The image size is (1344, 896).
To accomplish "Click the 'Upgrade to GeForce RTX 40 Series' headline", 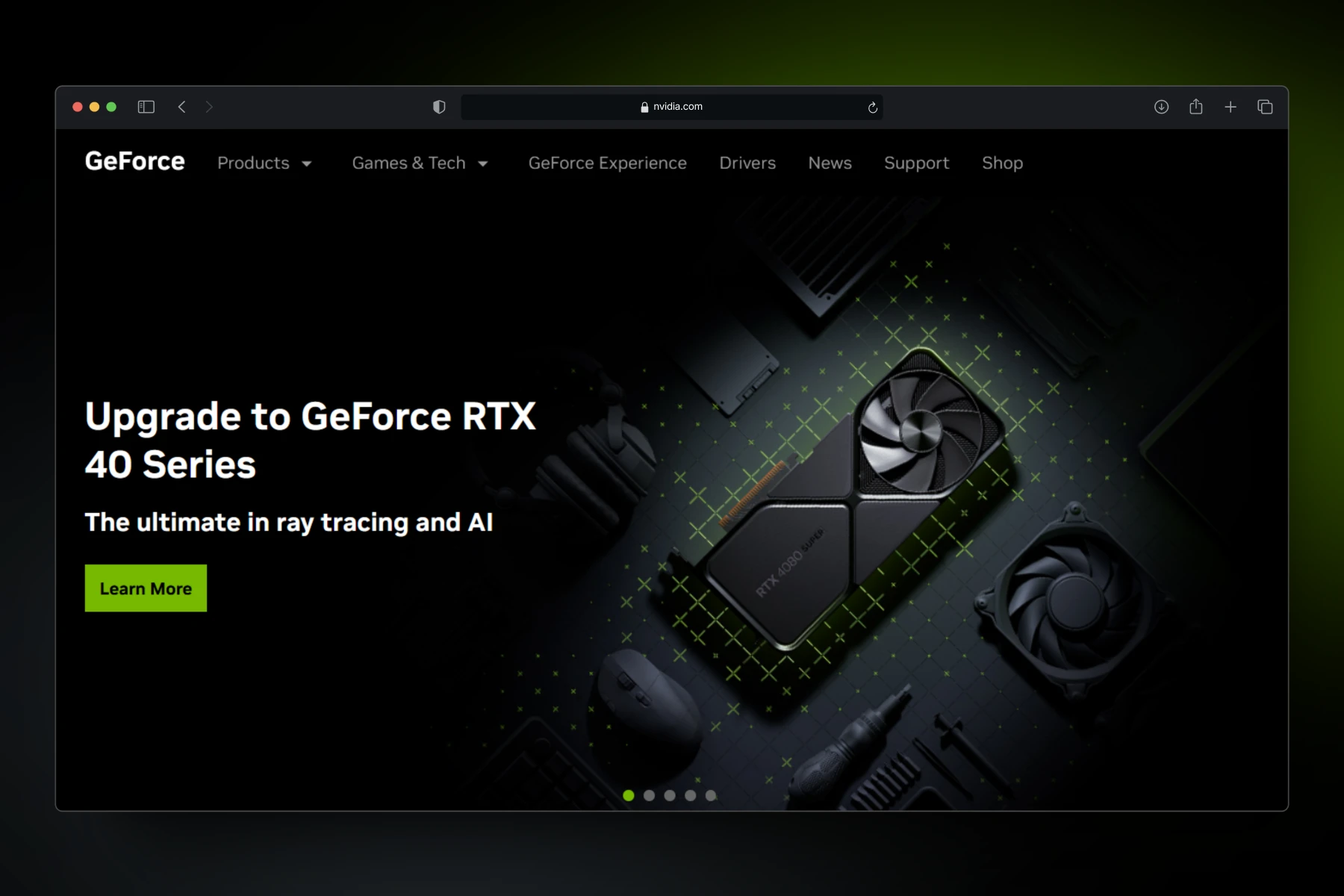I will (310, 440).
